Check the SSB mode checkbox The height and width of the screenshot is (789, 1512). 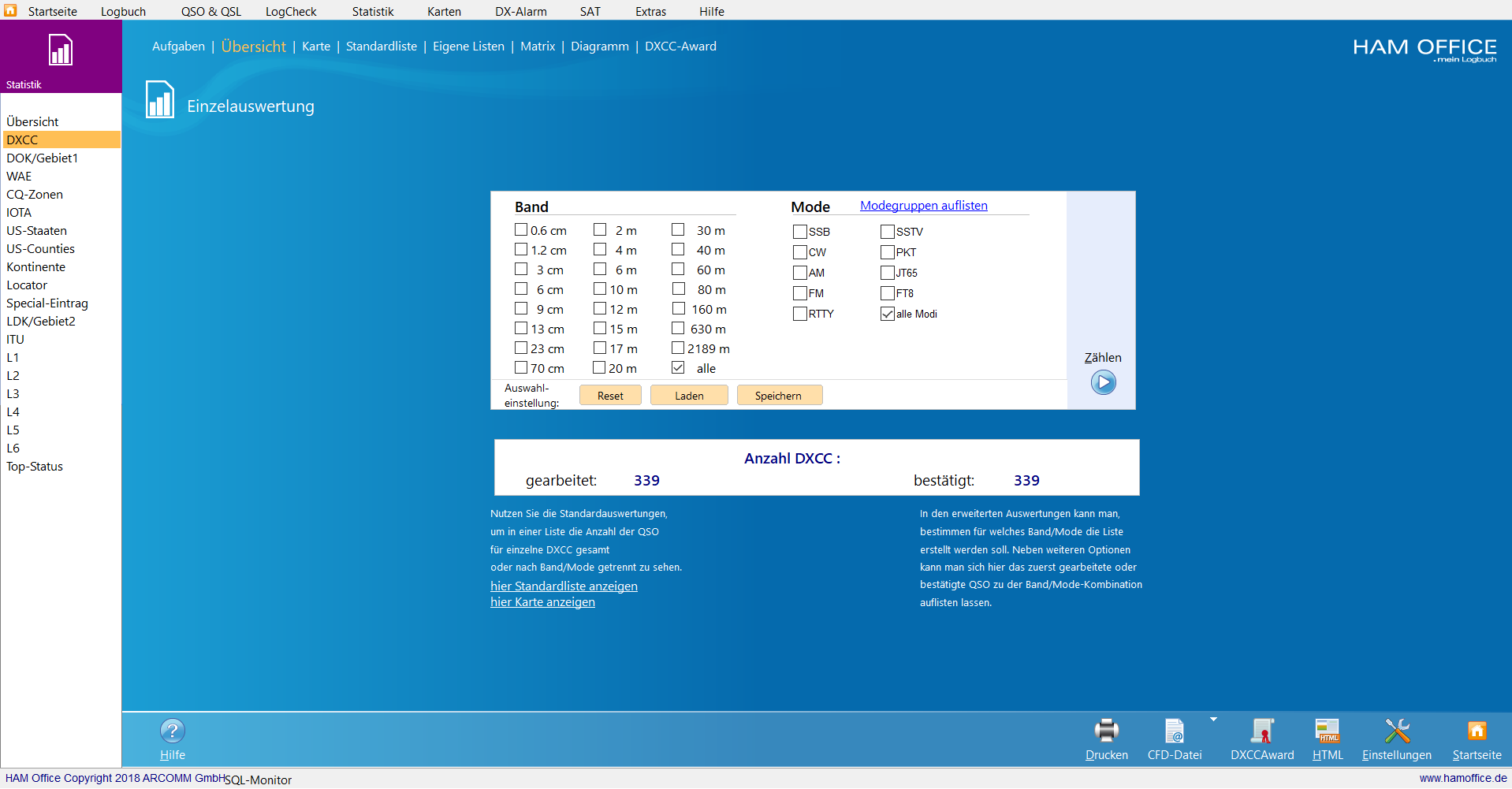pyautogui.click(x=800, y=232)
